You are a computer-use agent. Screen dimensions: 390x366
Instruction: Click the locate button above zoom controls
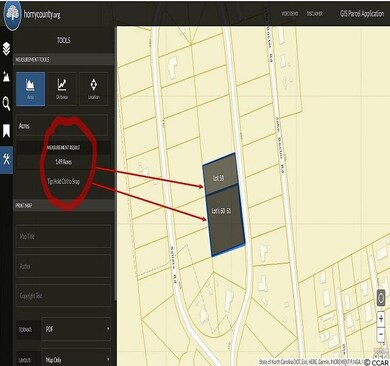(x=381, y=298)
